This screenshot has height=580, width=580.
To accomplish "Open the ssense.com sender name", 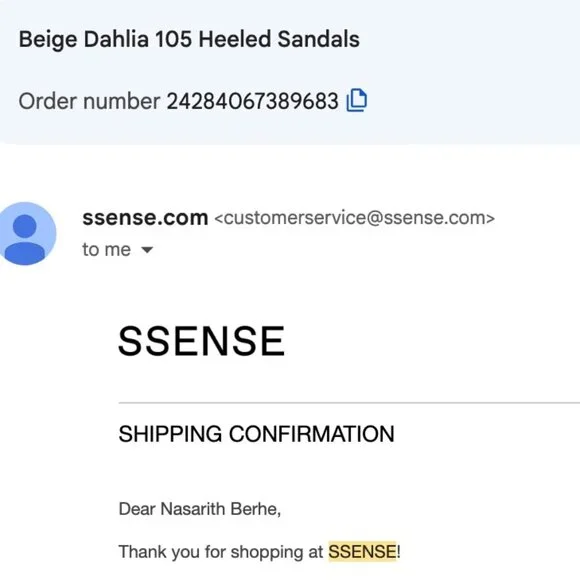I will 145,218.
